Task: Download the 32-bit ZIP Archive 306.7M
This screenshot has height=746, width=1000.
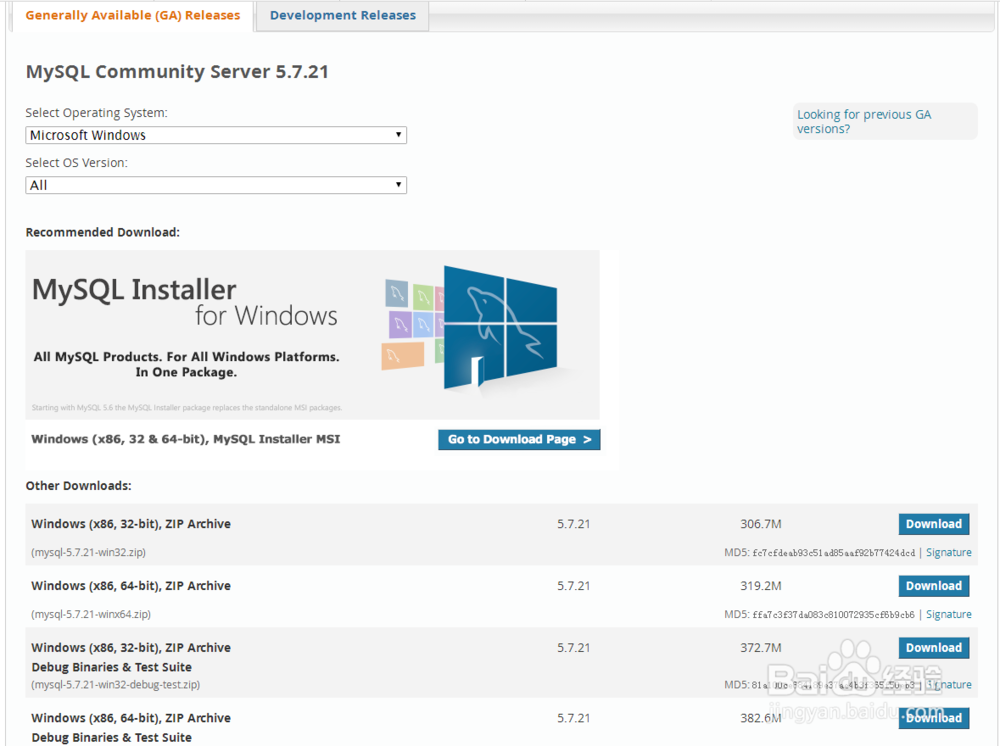Action: point(934,524)
